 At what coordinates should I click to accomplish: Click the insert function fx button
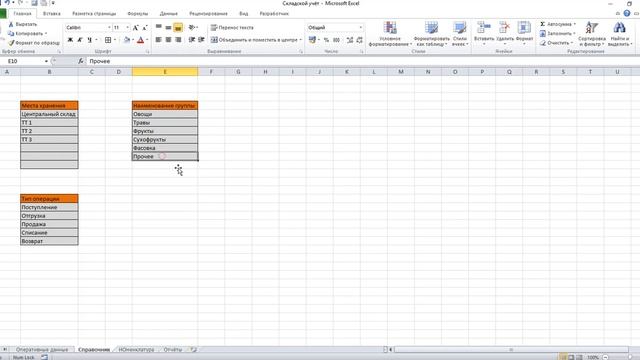coord(81,61)
